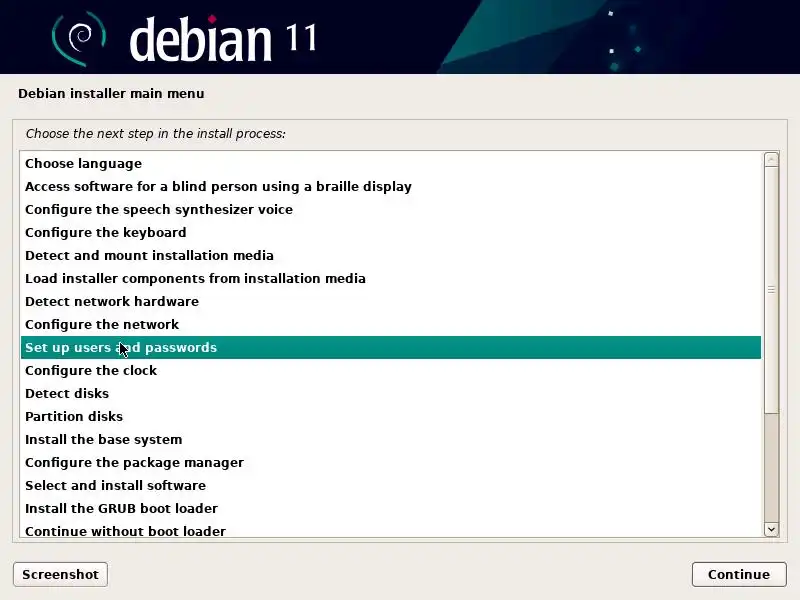The image size is (800, 600).
Task: Click scrollbar up arrow of step list
Action: [x=771, y=160]
